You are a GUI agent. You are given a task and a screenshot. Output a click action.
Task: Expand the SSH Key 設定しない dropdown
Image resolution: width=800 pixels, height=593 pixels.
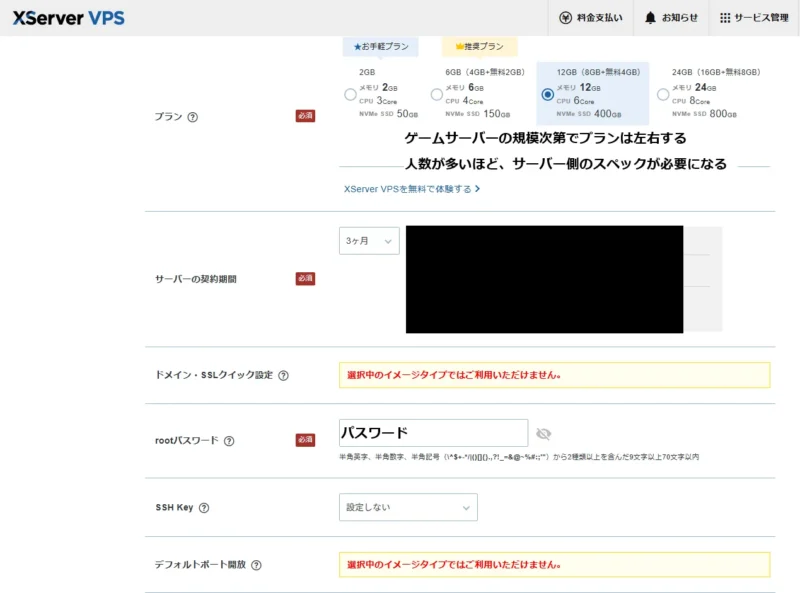[x=408, y=507]
